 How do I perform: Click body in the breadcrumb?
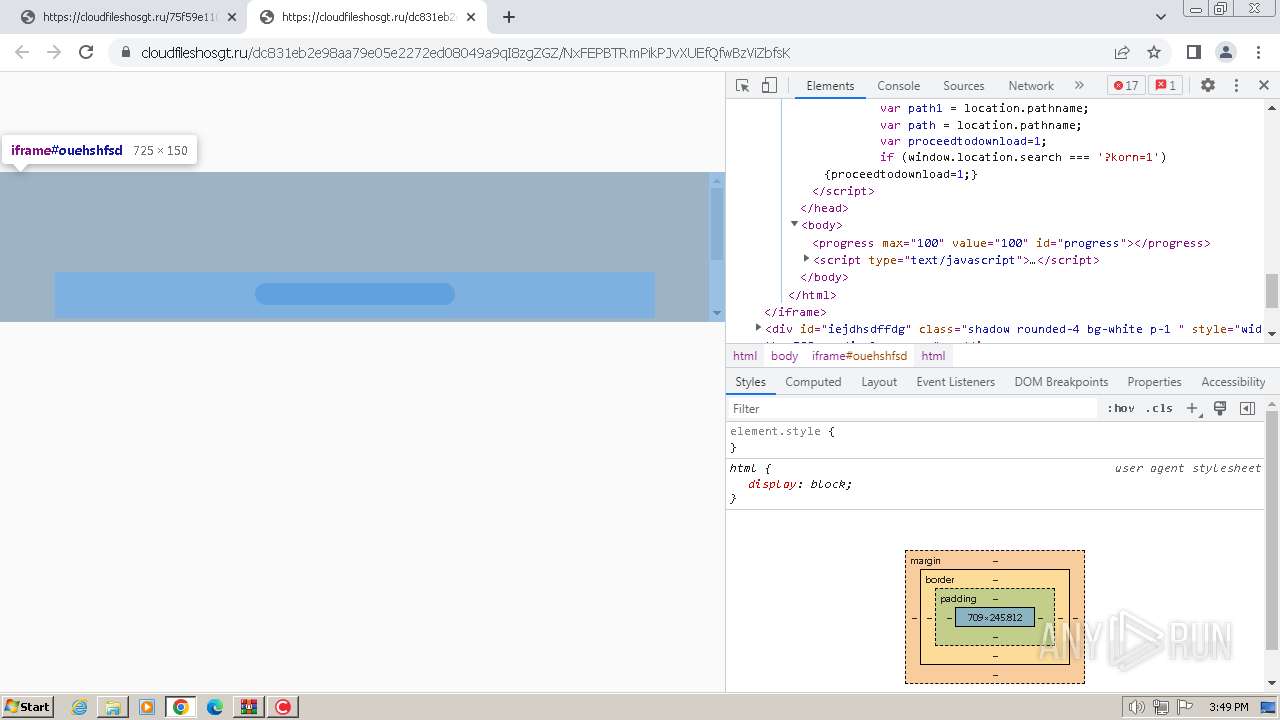click(784, 356)
